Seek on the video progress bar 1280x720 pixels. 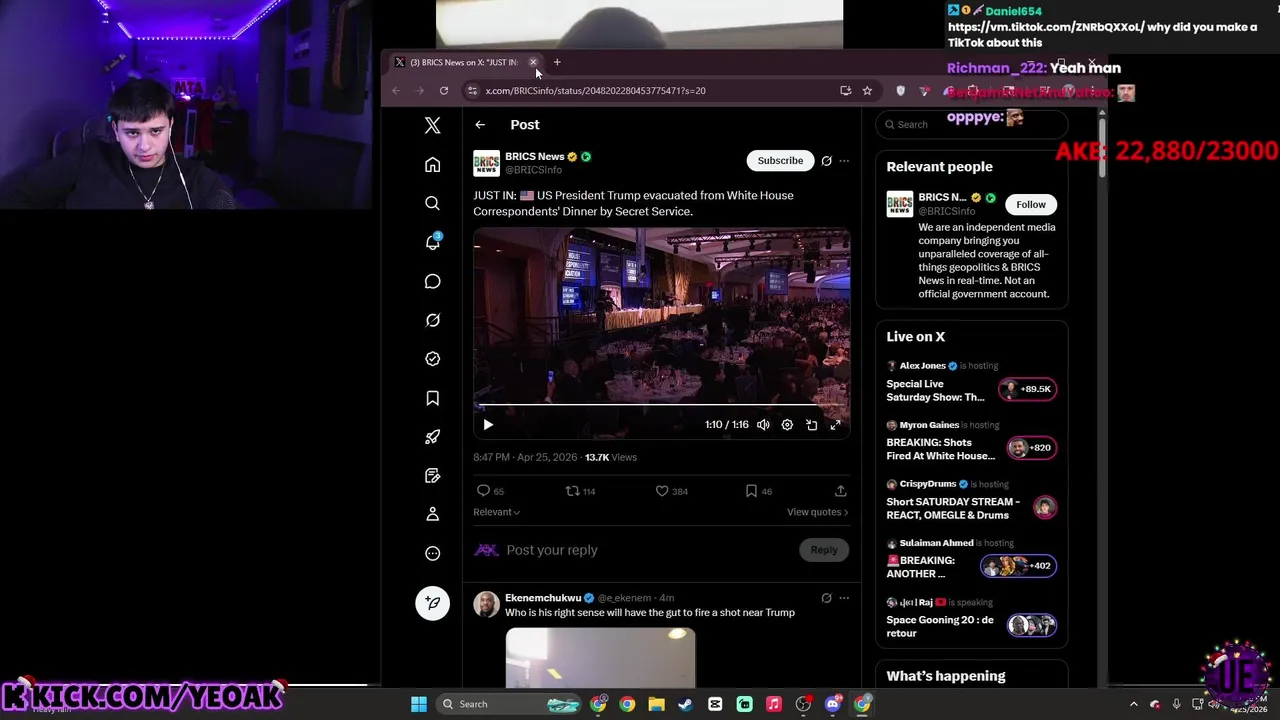click(661, 406)
